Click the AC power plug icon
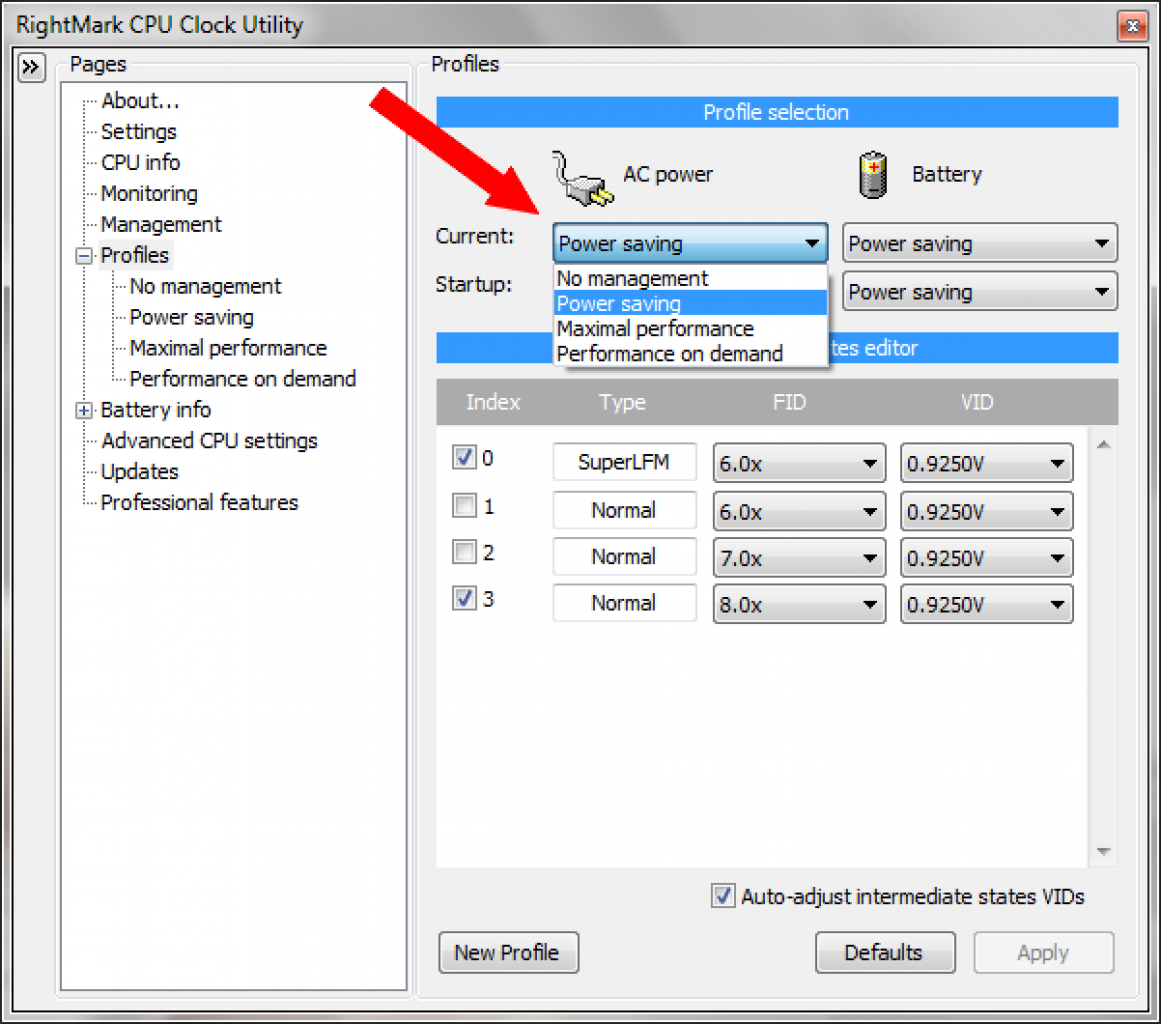Screen dimensions: 1161x1024 pos(582,178)
